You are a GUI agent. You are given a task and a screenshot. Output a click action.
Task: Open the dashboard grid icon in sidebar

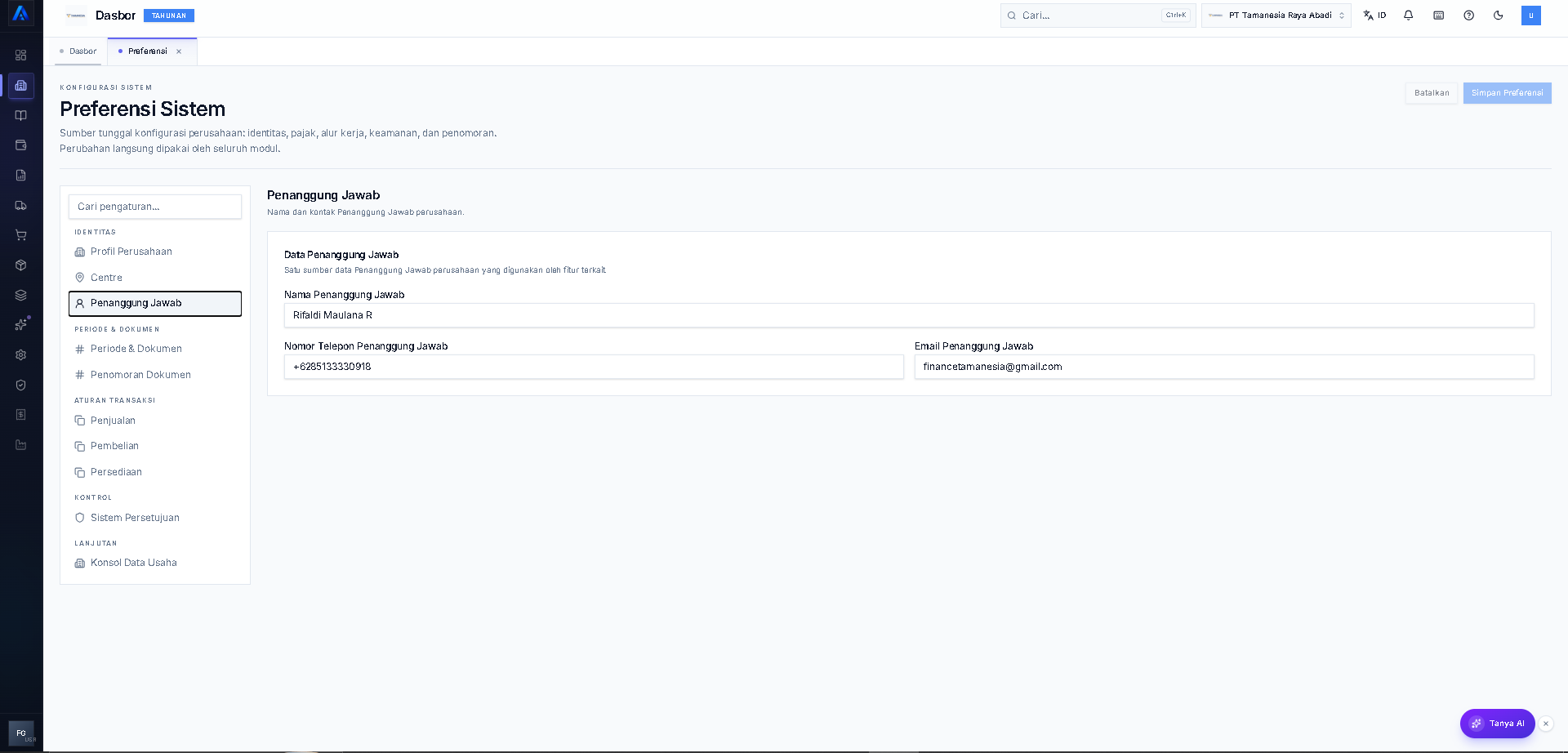click(x=21, y=56)
